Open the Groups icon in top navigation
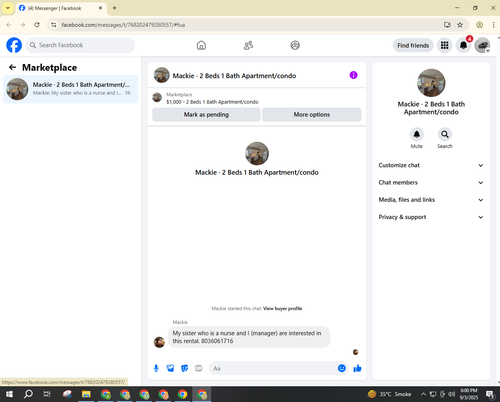This screenshot has width=500, height=402. 295,45
